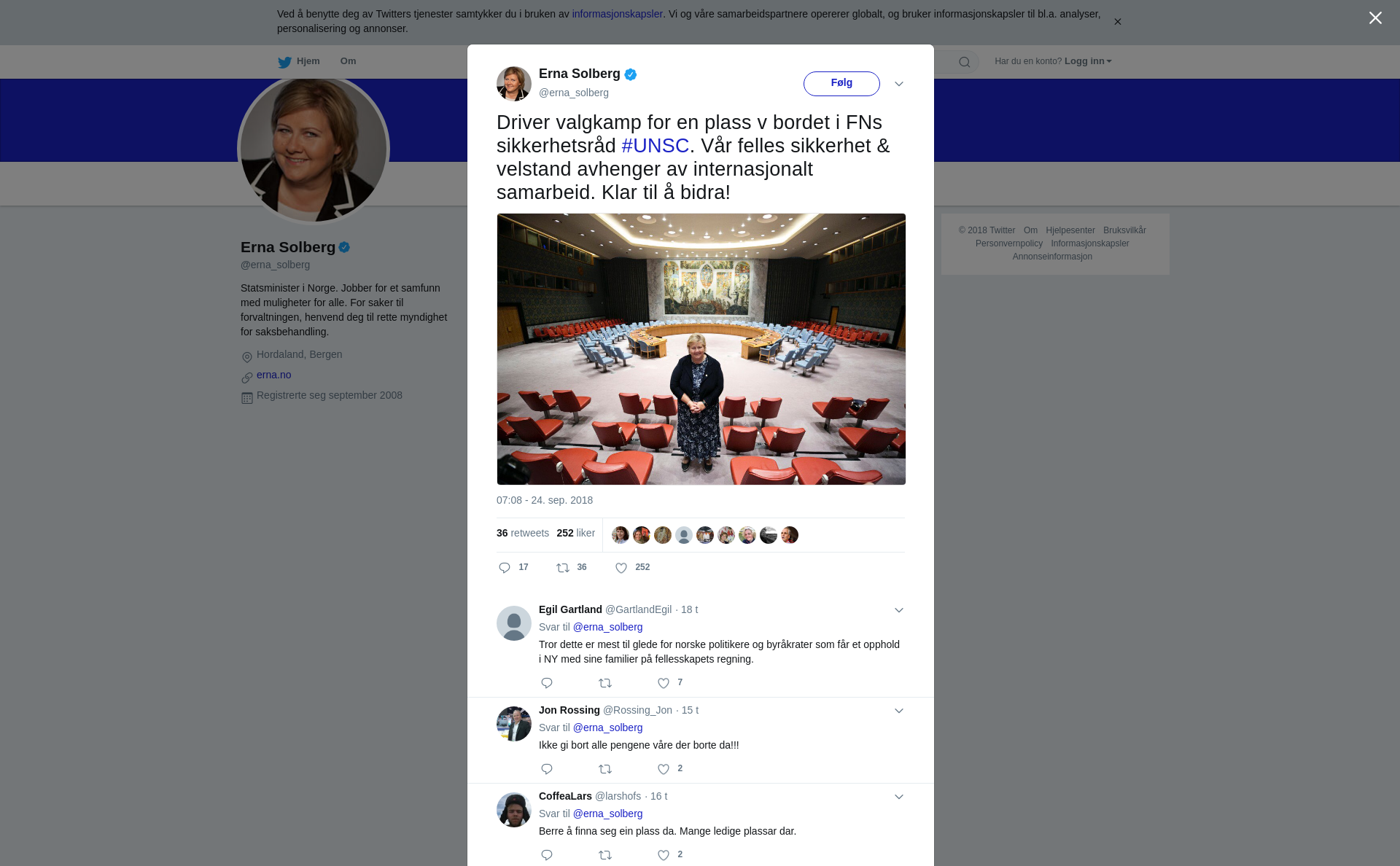Viewport: 1400px width, 866px height.
Task: Retweet Erna Solberg's main tweet
Action: coord(563,568)
